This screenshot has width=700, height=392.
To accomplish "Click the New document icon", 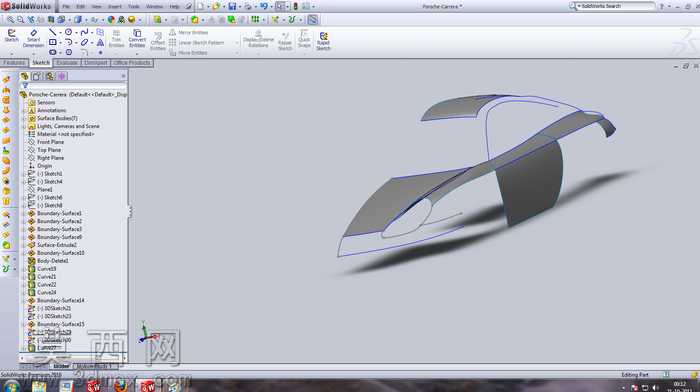I will coord(200,6).
